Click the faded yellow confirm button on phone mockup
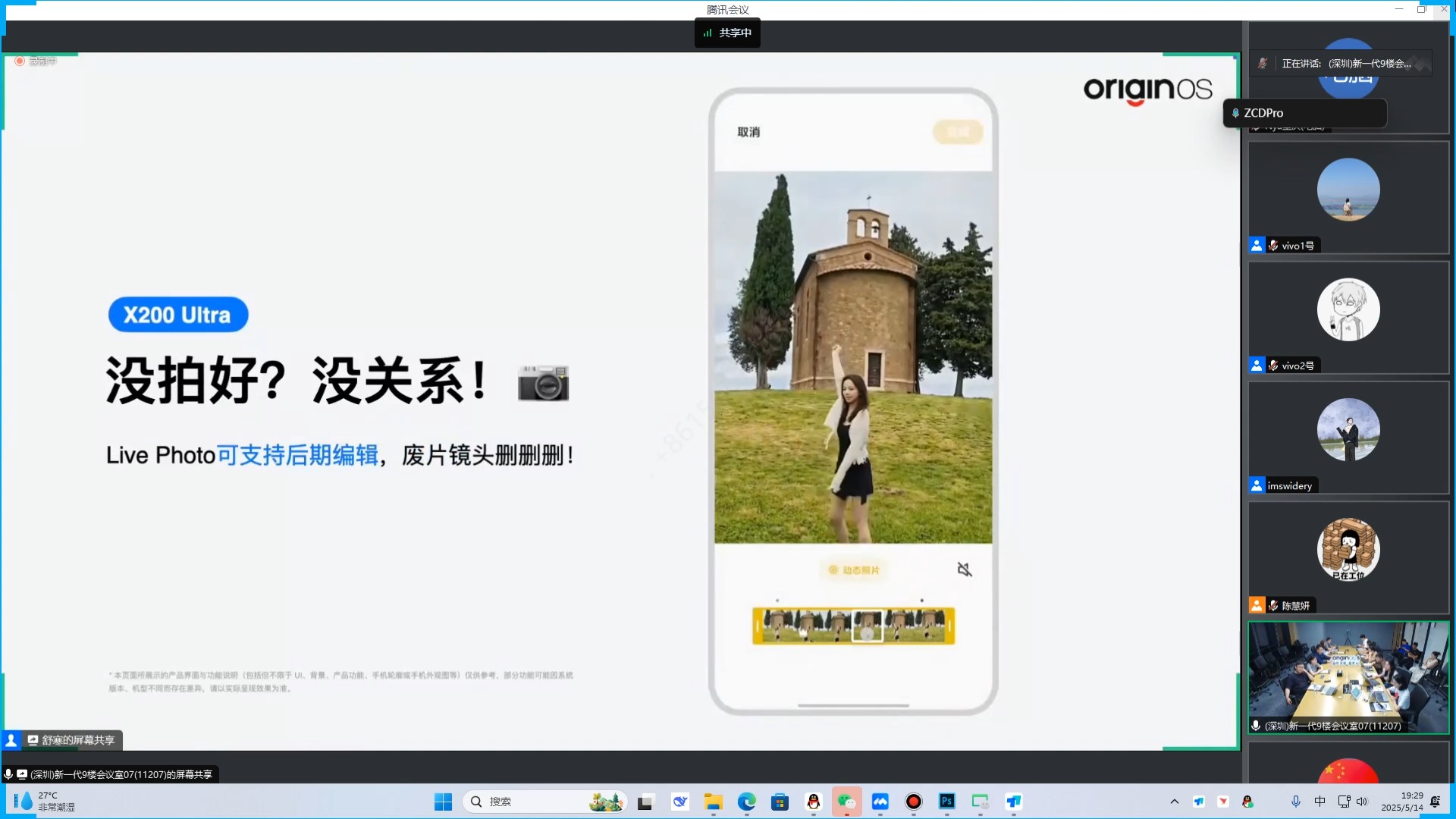Screen dimensions: 1456x819 (958, 132)
